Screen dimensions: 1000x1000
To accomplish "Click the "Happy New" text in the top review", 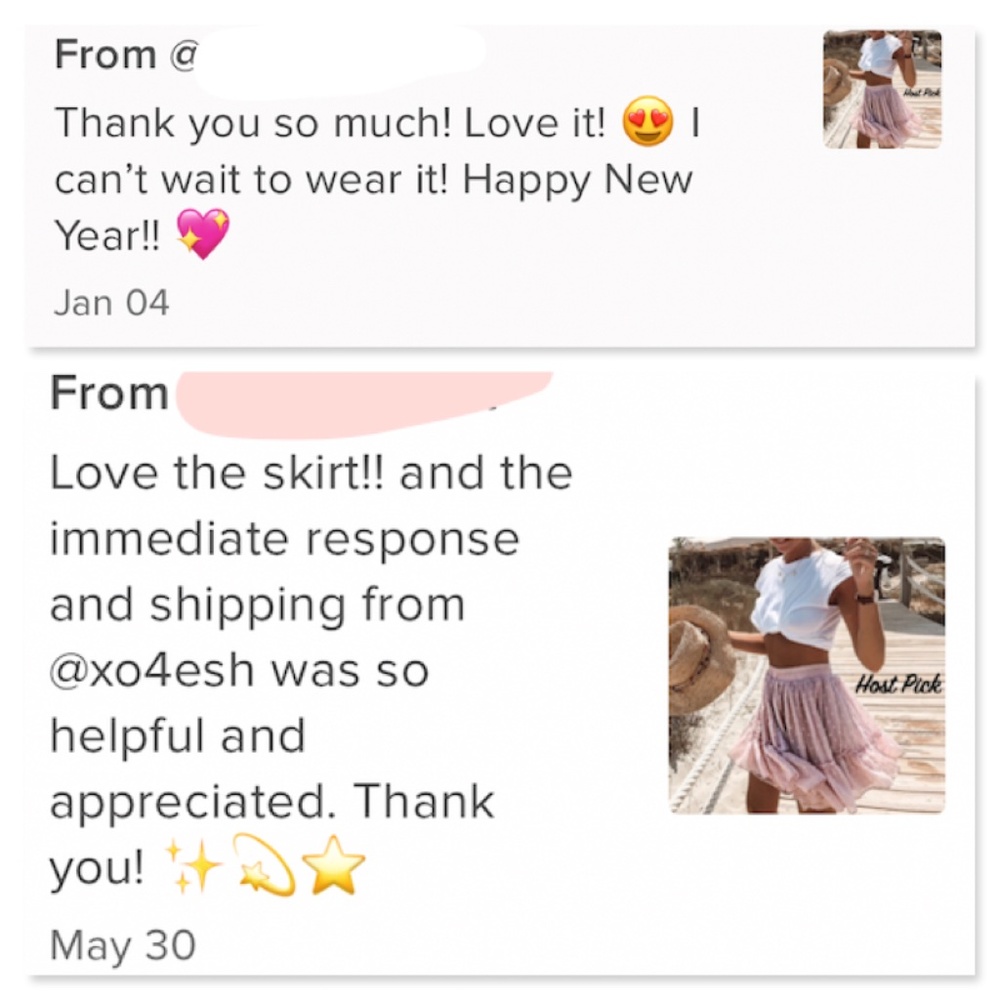I will [x=578, y=181].
